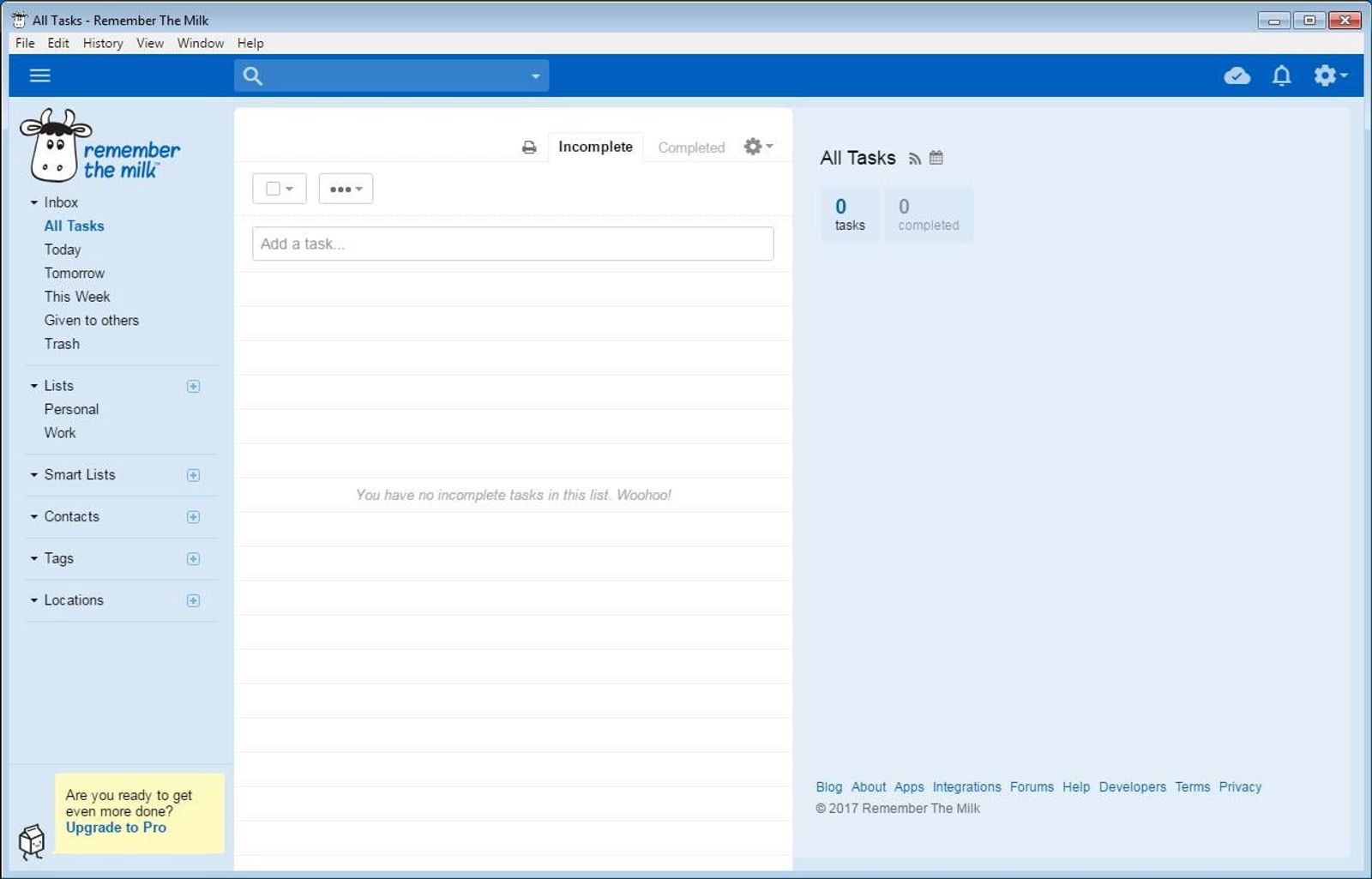Add a new smart list with the plus icon

tap(193, 476)
